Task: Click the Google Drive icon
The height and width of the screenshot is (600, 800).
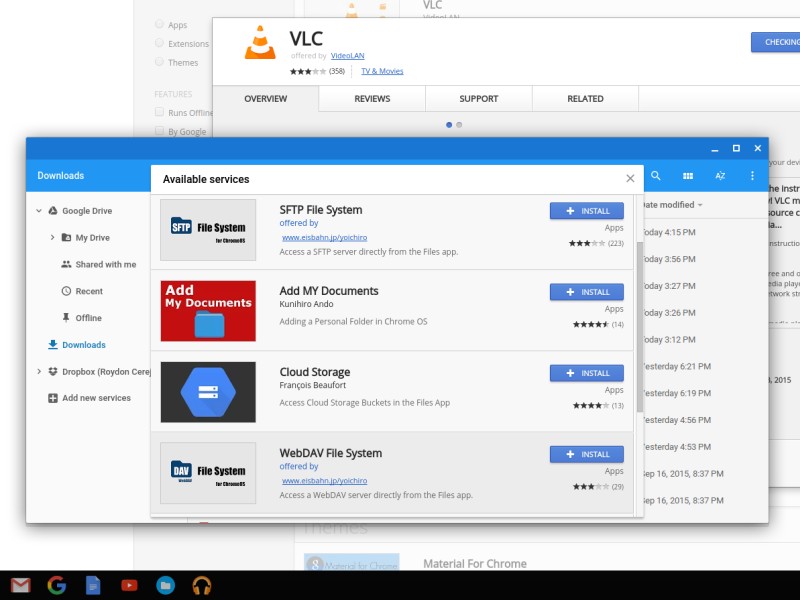Action: pyautogui.click(x=53, y=211)
